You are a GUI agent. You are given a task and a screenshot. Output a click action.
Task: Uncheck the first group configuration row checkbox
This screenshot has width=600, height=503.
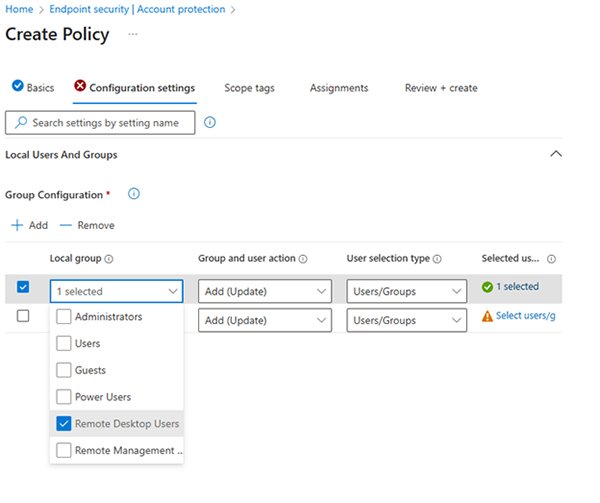23,286
